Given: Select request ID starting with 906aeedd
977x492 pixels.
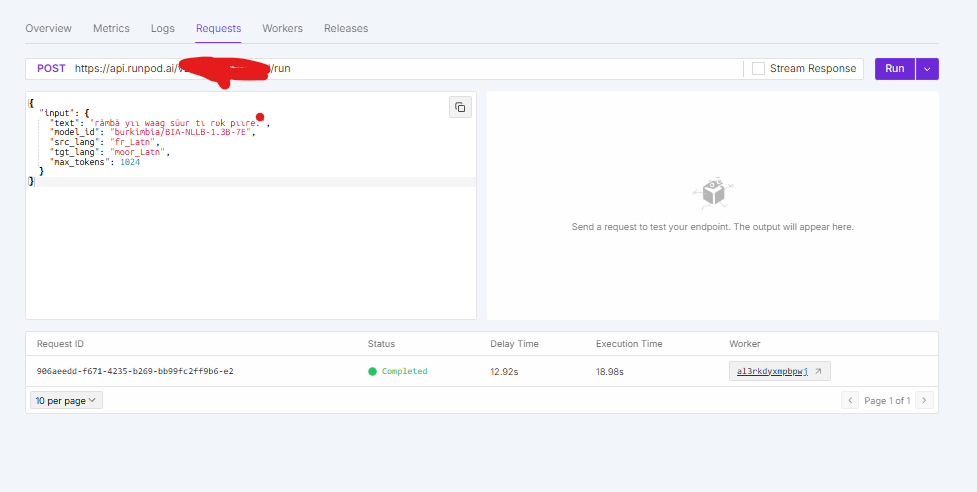Looking at the screenshot, I should [x=135, y=371].
